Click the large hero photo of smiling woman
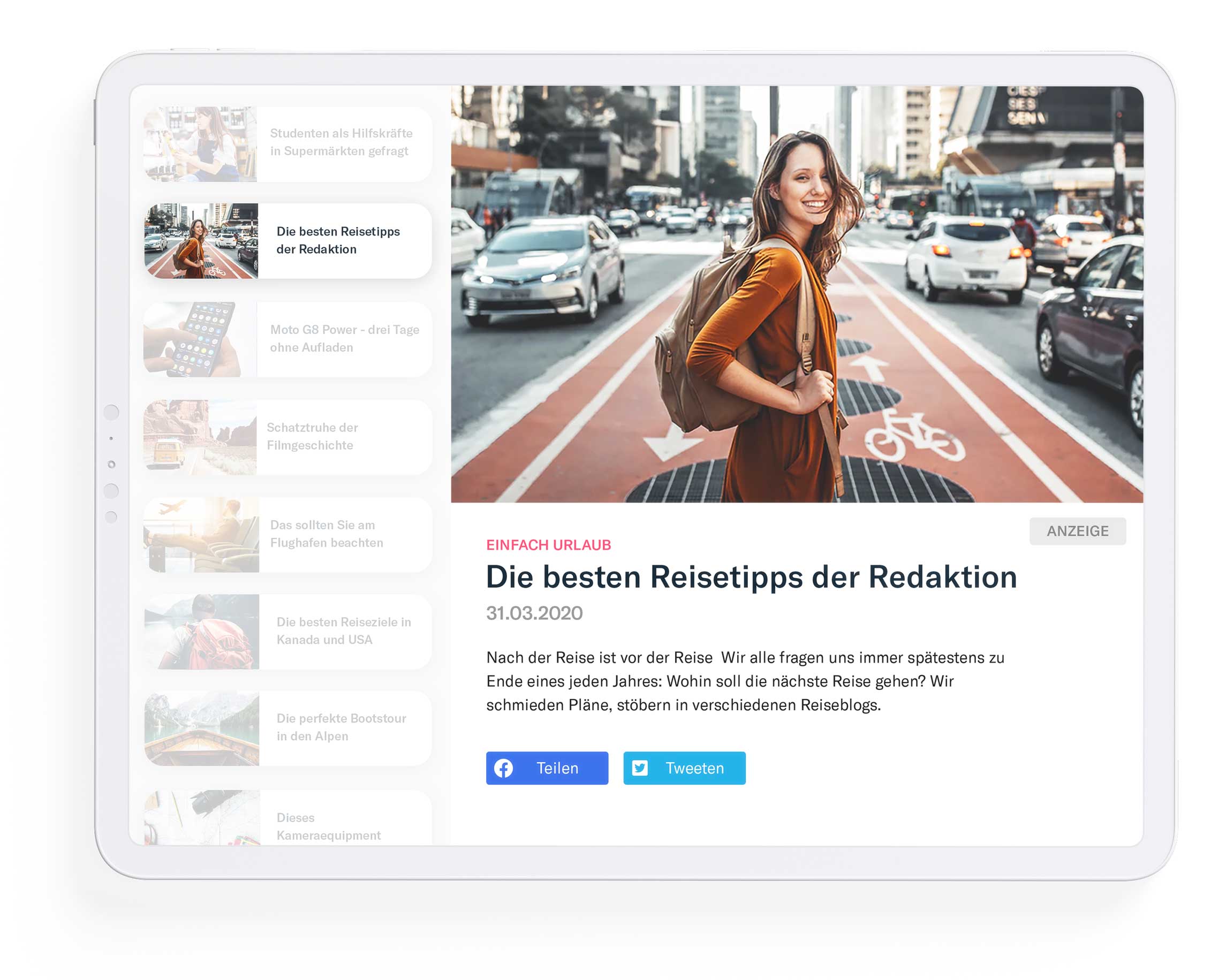 coord(797,293)
